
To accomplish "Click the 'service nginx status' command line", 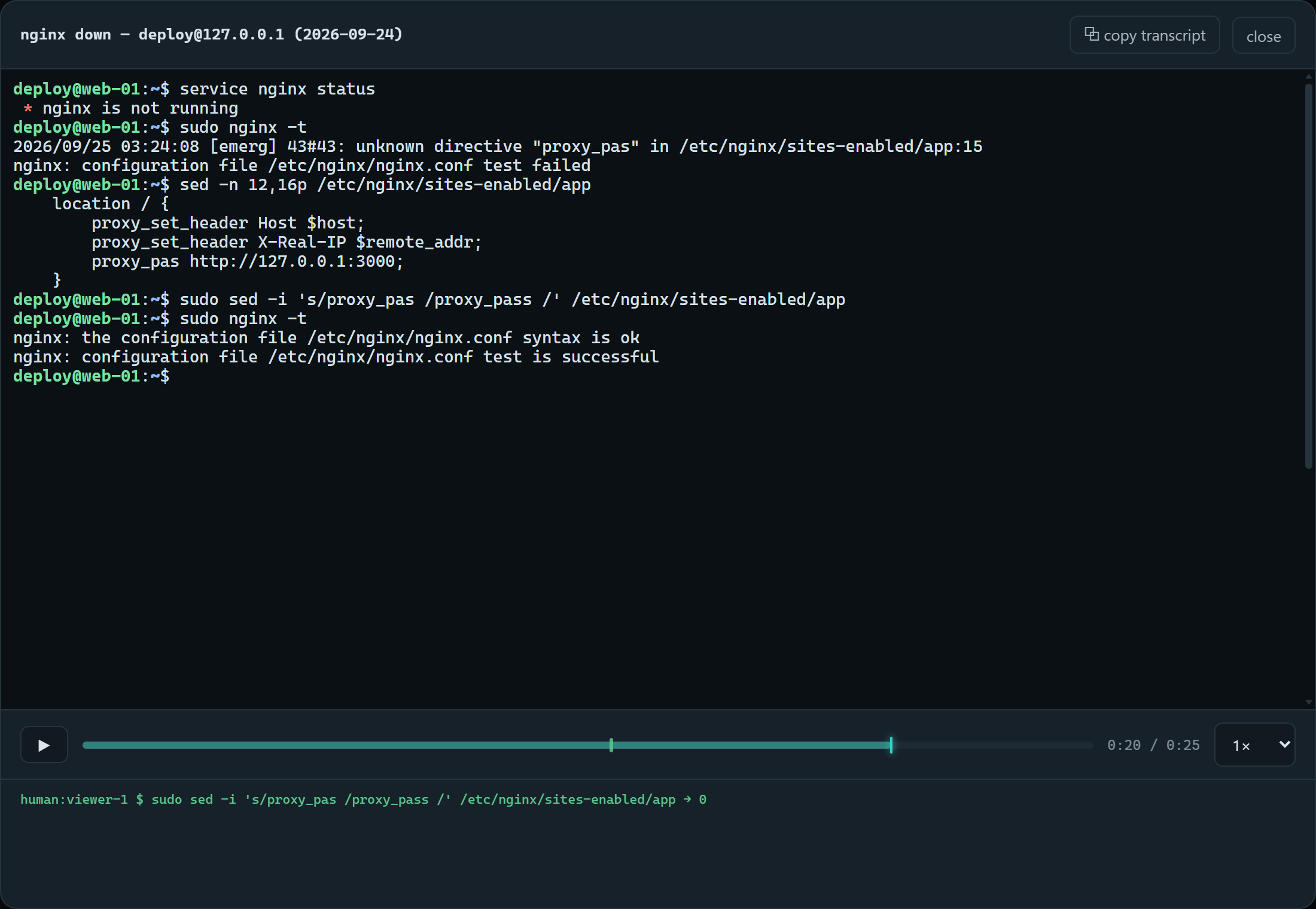I will point(194,89).
